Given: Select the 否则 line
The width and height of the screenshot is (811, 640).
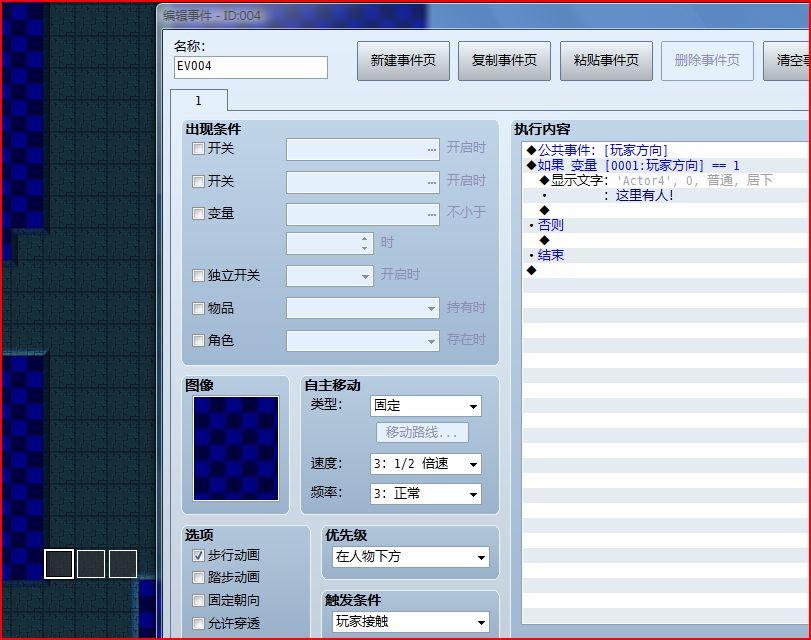Looking at the screenshot, I should coord(666,225).
